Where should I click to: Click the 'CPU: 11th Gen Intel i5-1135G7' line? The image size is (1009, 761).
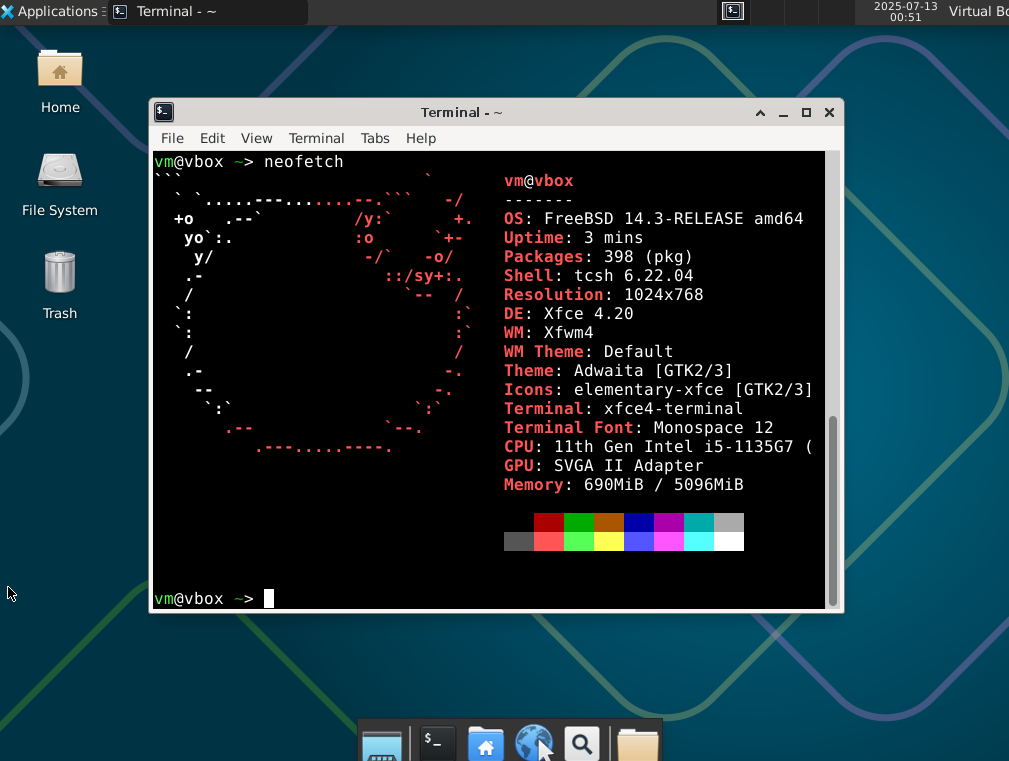tap(658, 446)
